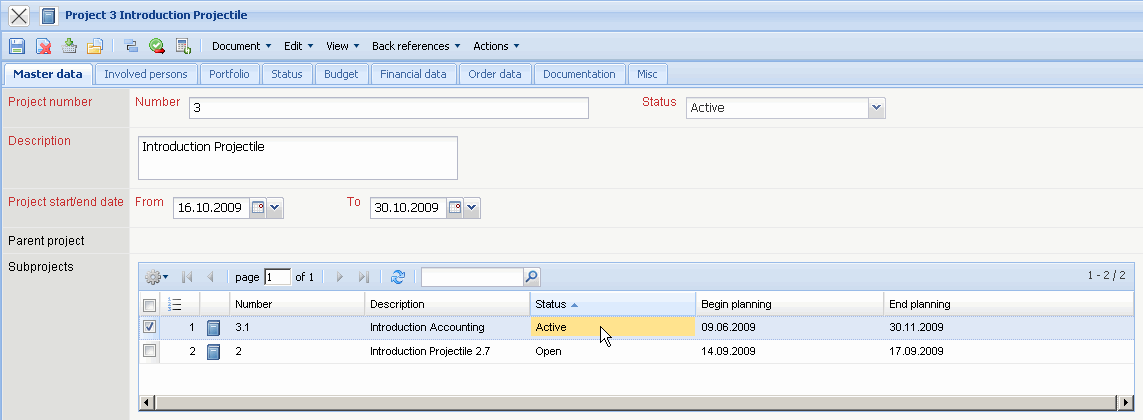1143x420 pixels.
Task: Check the Introduction Projectile 2.7 row checkbox
Action: point(149,351)
